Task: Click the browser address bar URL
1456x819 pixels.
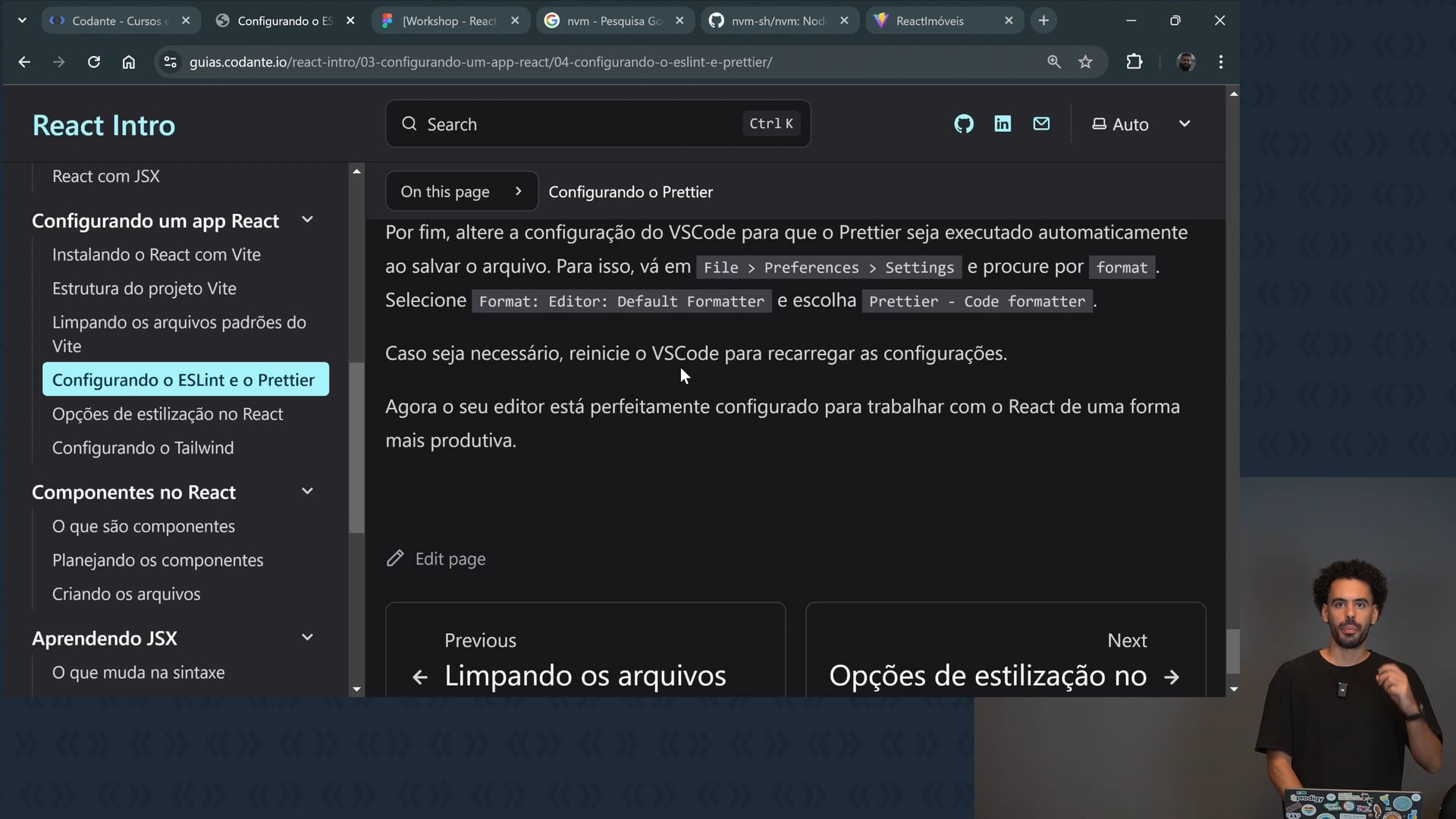Action: [x=481, y=62]
